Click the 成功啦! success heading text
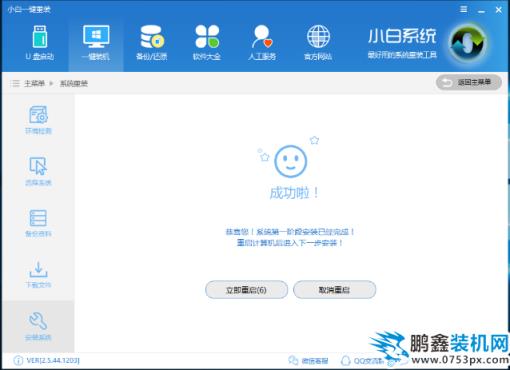The width and height of the screenshot is (510, 370). (294, 193)
